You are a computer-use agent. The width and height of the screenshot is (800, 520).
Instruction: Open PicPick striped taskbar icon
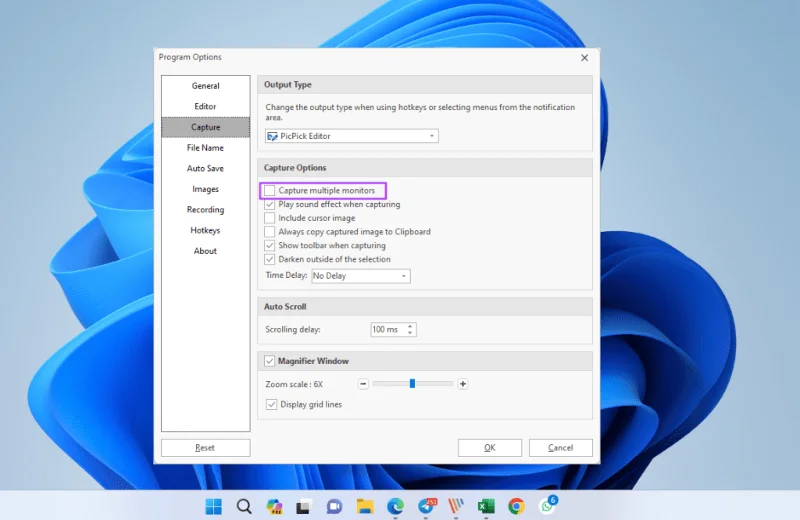pos(456,506)
